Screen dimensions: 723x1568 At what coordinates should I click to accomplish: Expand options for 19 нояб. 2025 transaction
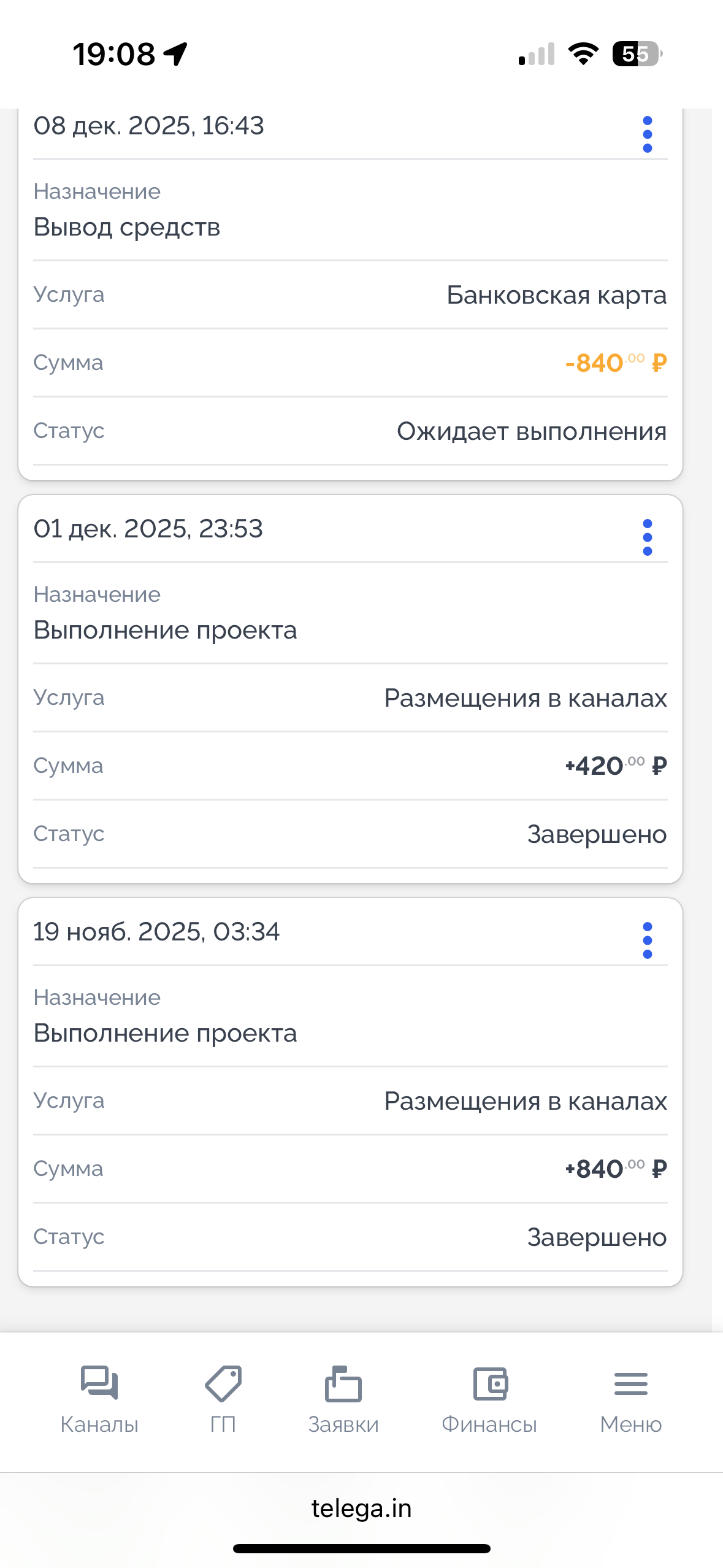(647, 940)
